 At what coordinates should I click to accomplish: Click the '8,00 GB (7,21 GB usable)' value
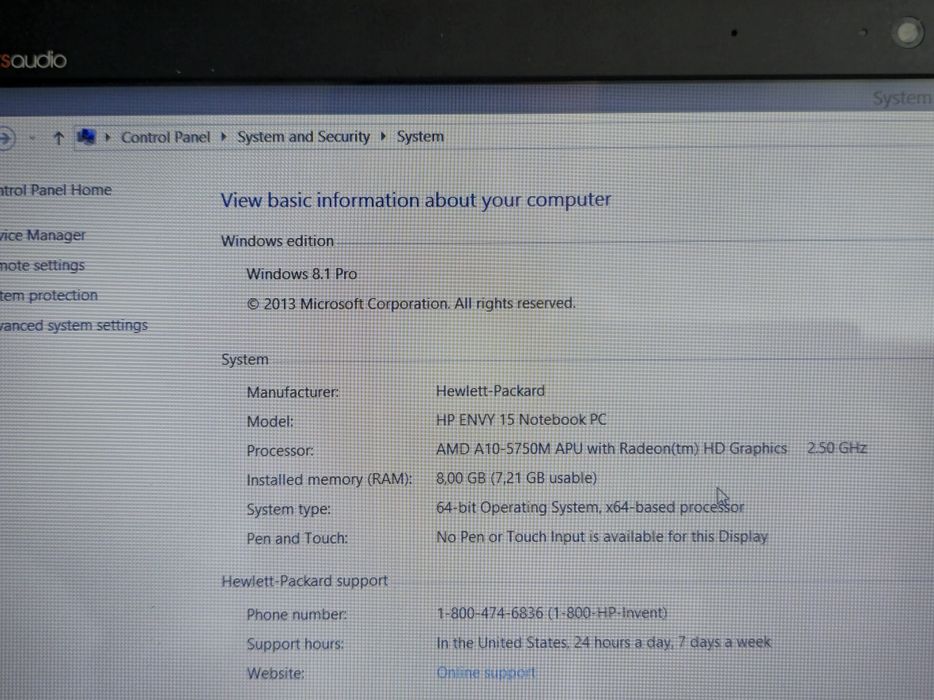516,478
